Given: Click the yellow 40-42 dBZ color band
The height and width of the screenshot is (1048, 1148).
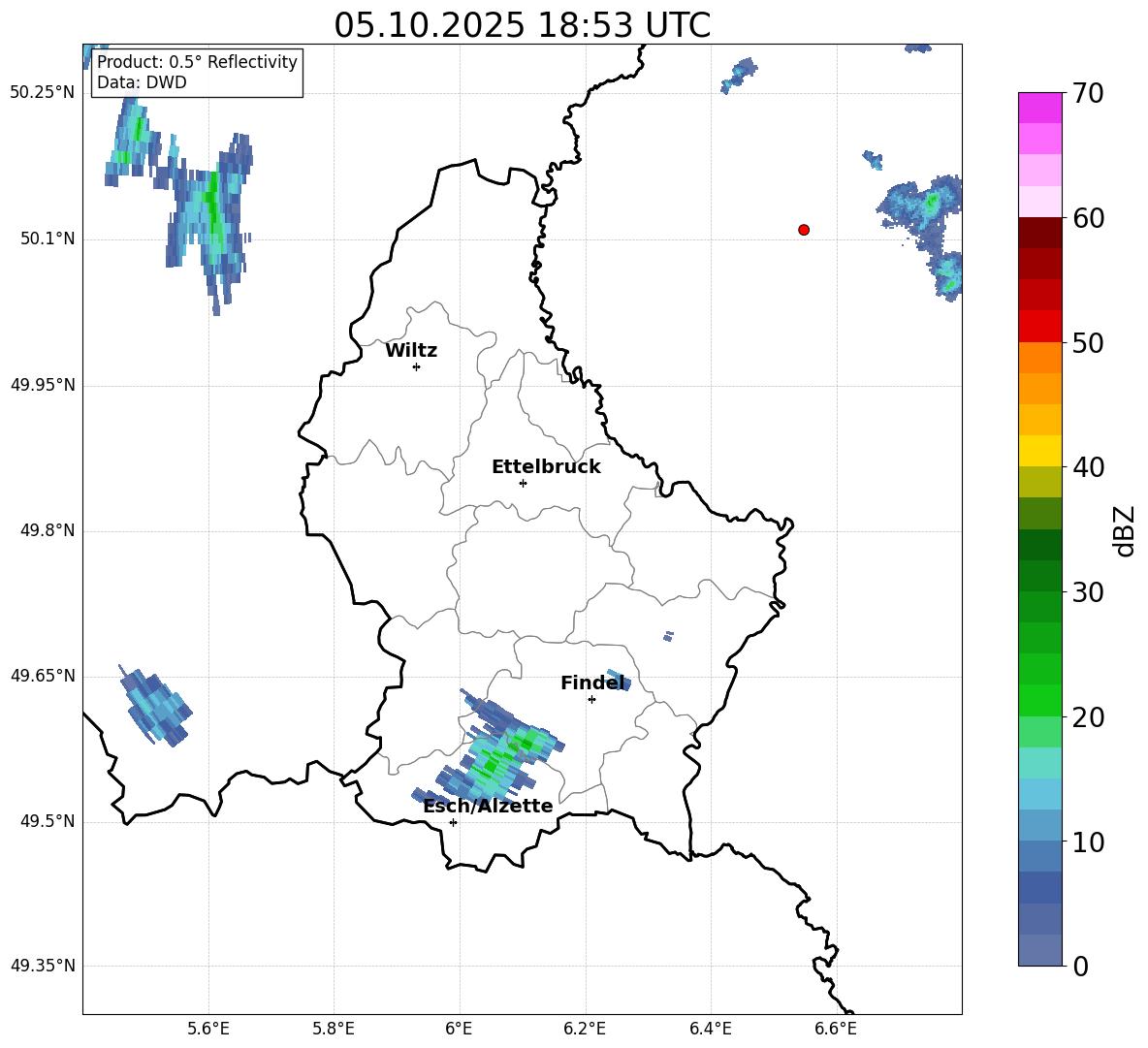Looking at the screenshot, I should [1039, 451].
